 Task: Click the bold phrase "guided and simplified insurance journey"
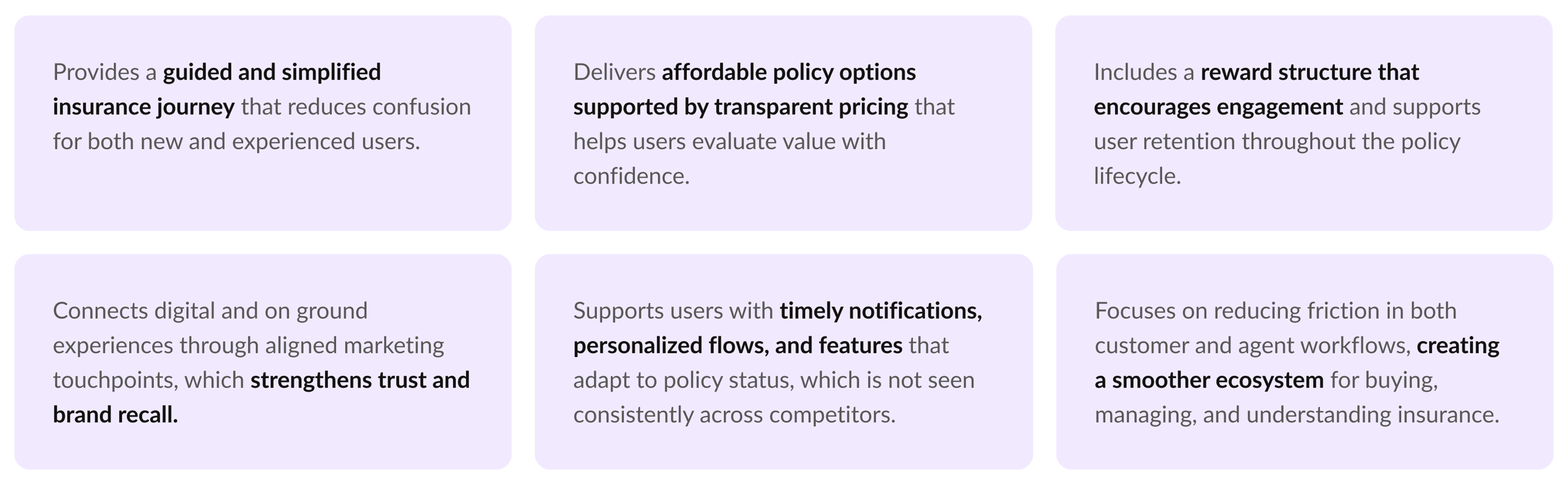(x=272, y=72)
